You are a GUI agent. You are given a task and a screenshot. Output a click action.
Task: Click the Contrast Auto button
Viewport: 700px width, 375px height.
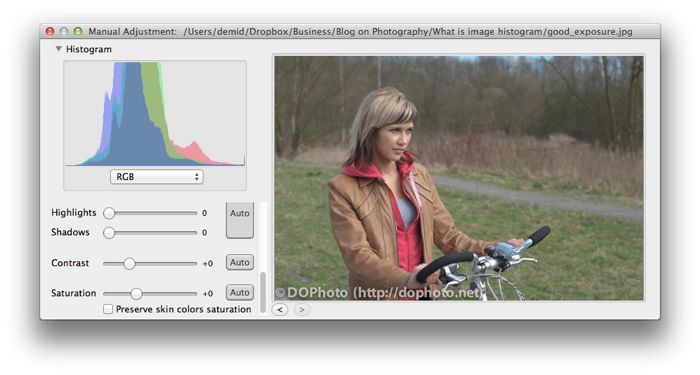pyautogui.click(x=240, y=262)
